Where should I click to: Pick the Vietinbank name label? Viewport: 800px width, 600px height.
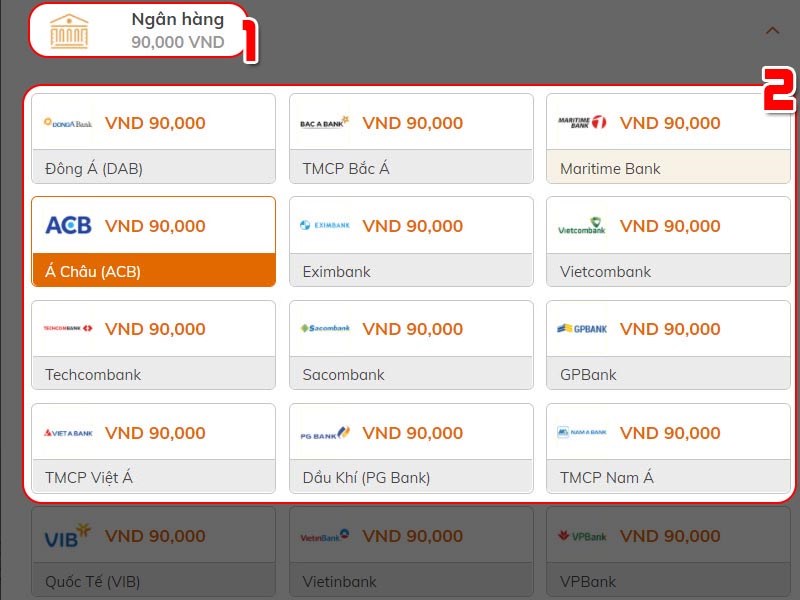click(339, 581)
